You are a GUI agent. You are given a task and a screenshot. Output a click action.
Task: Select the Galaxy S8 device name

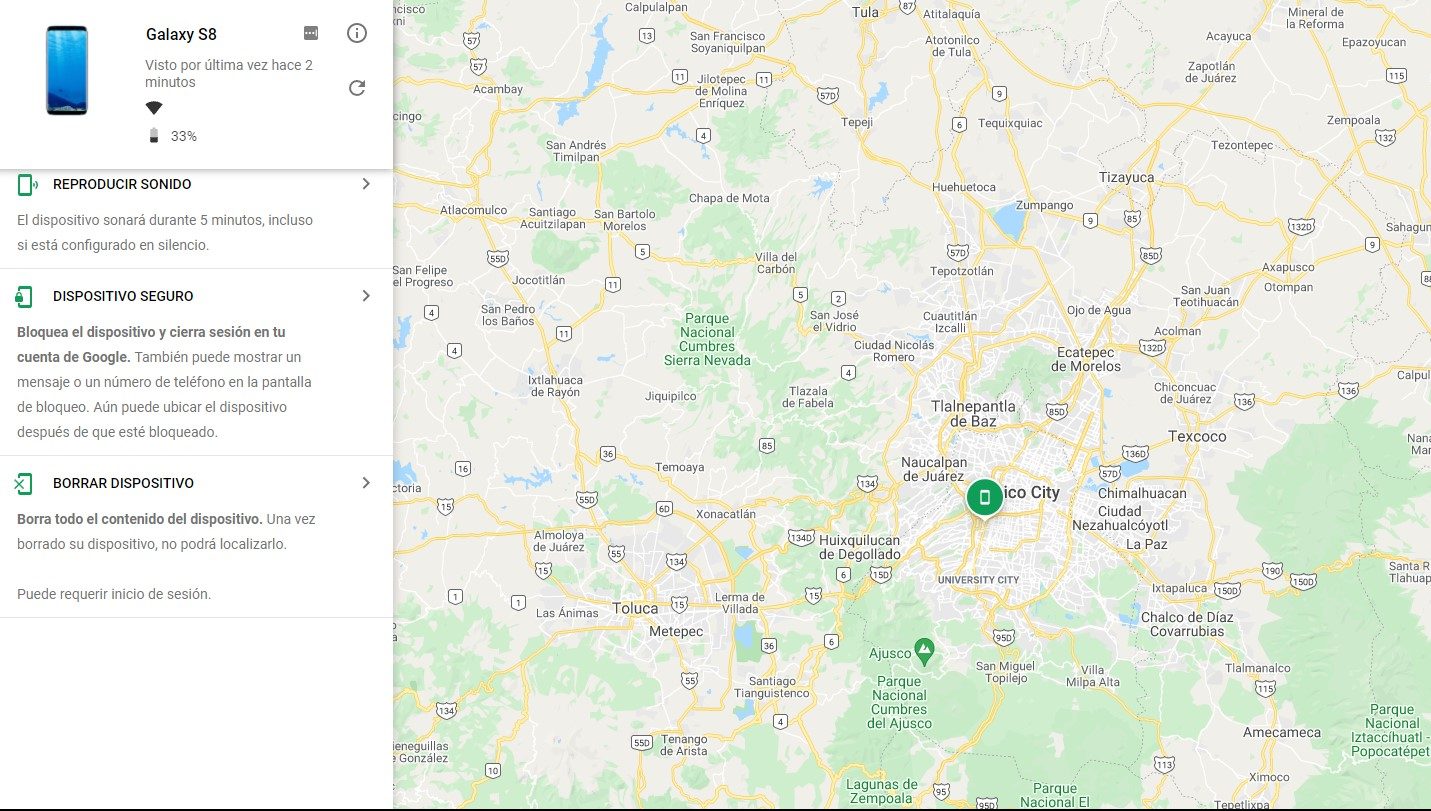[181, 33]
